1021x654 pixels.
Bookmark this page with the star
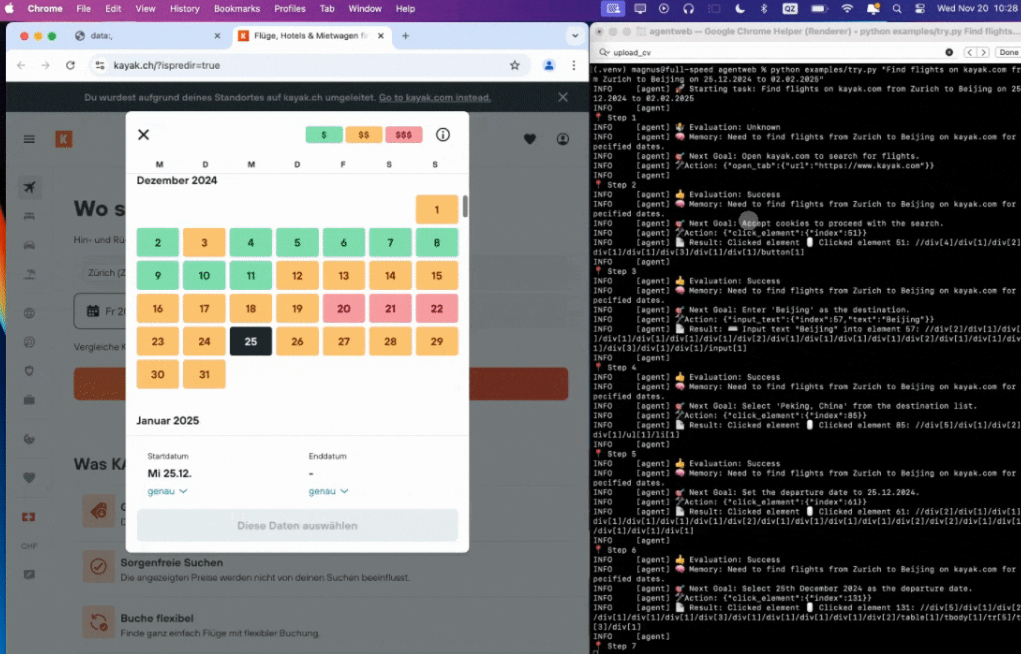pos(515,65)
